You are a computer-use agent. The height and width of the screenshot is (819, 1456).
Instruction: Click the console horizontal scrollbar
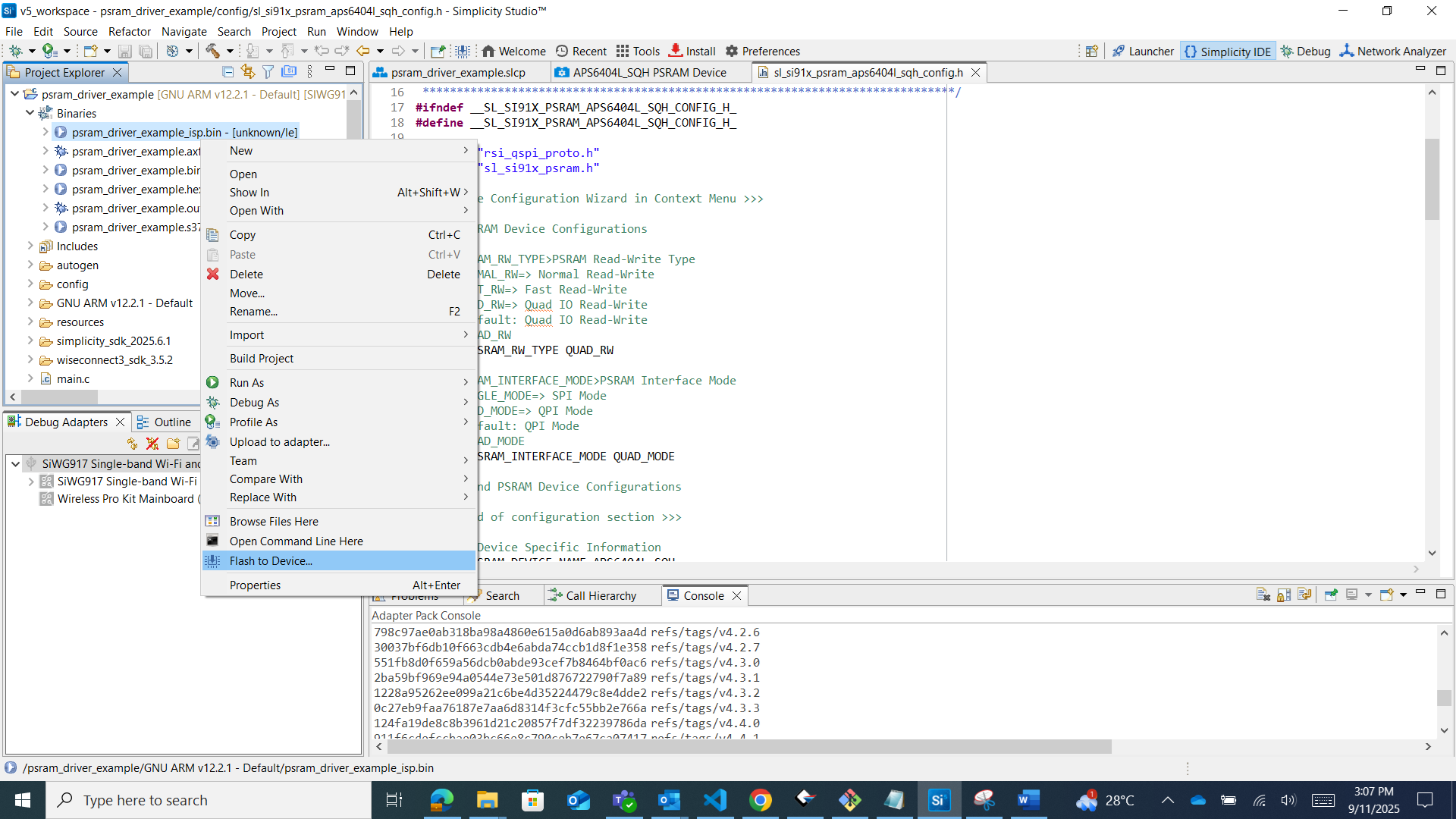coord(749,747)
